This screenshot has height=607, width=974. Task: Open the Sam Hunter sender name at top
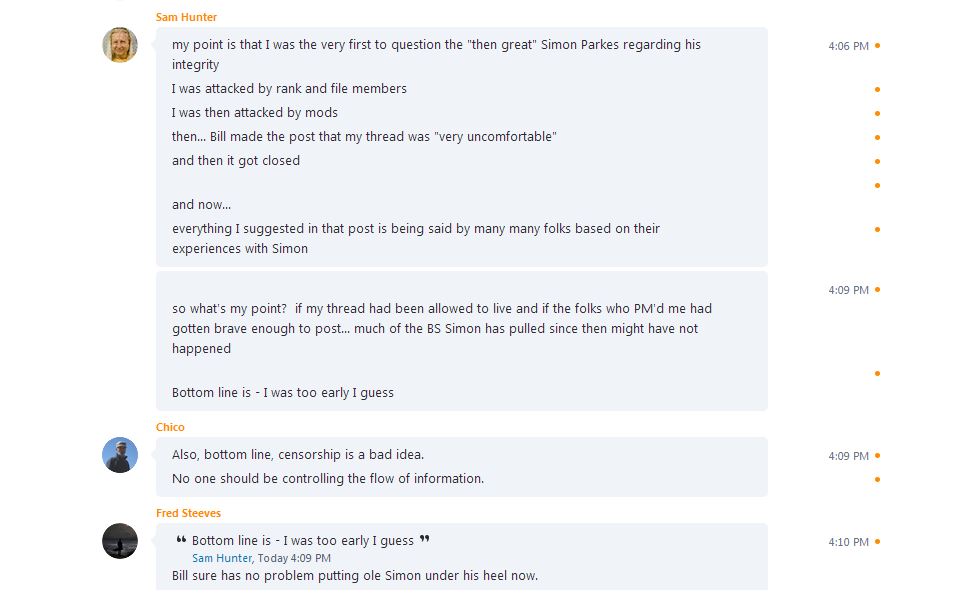186,17
